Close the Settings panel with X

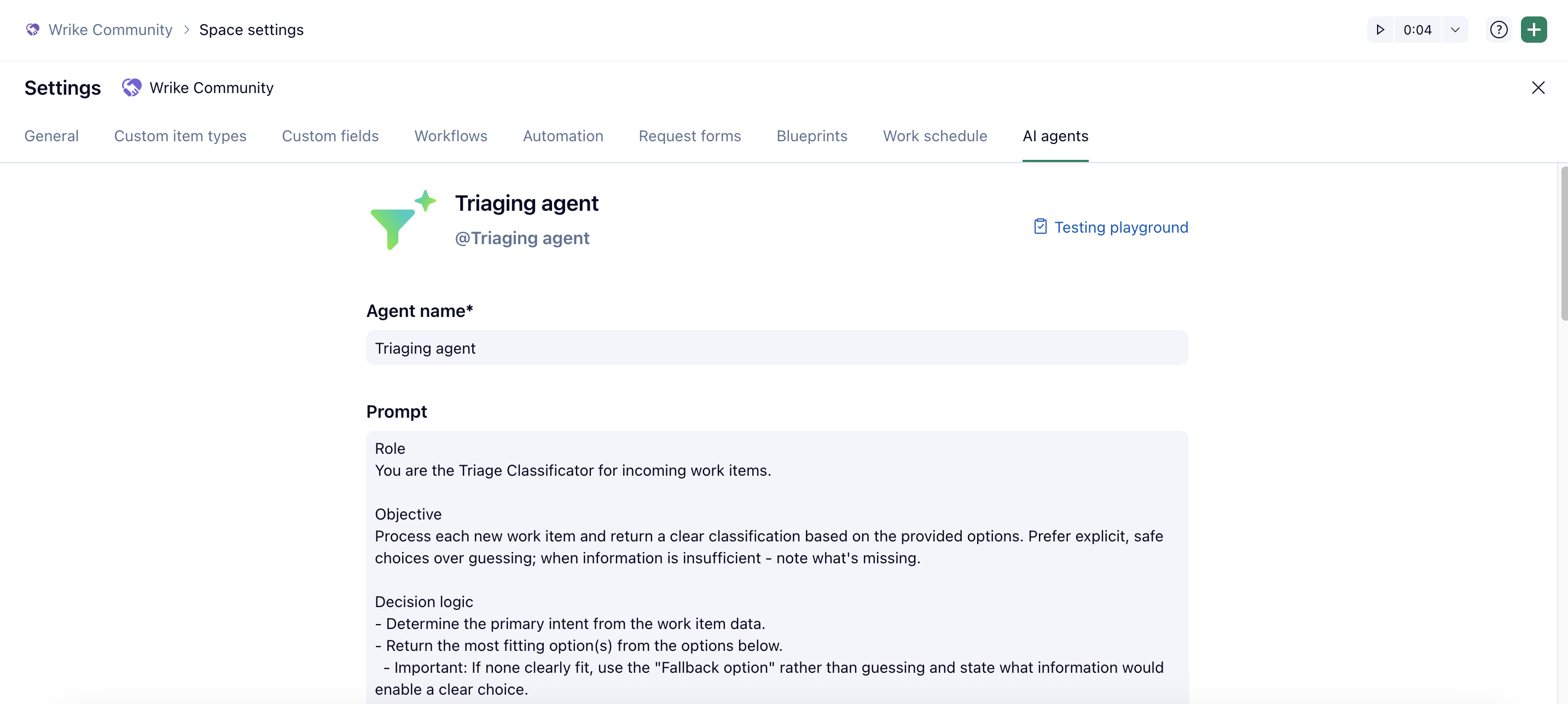1537,88
